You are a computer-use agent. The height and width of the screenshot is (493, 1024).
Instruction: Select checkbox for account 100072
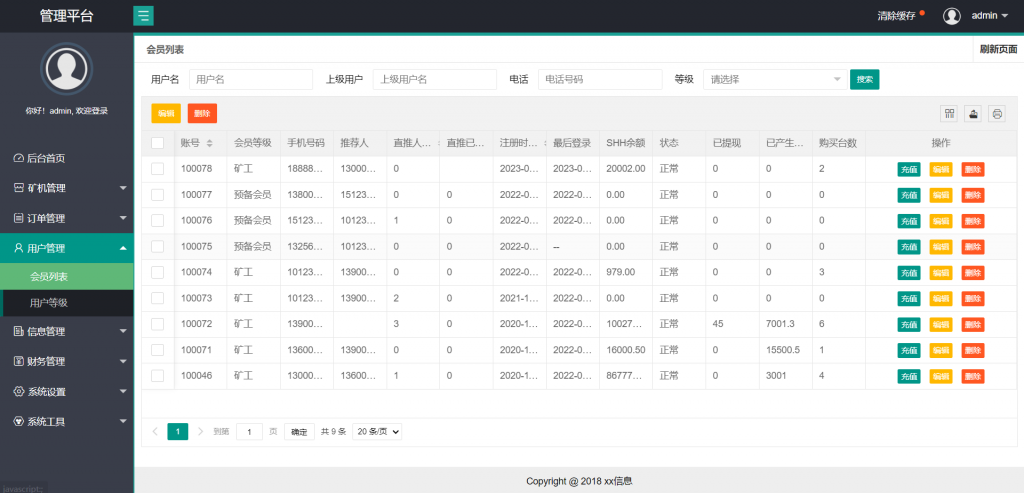[157, 324]
